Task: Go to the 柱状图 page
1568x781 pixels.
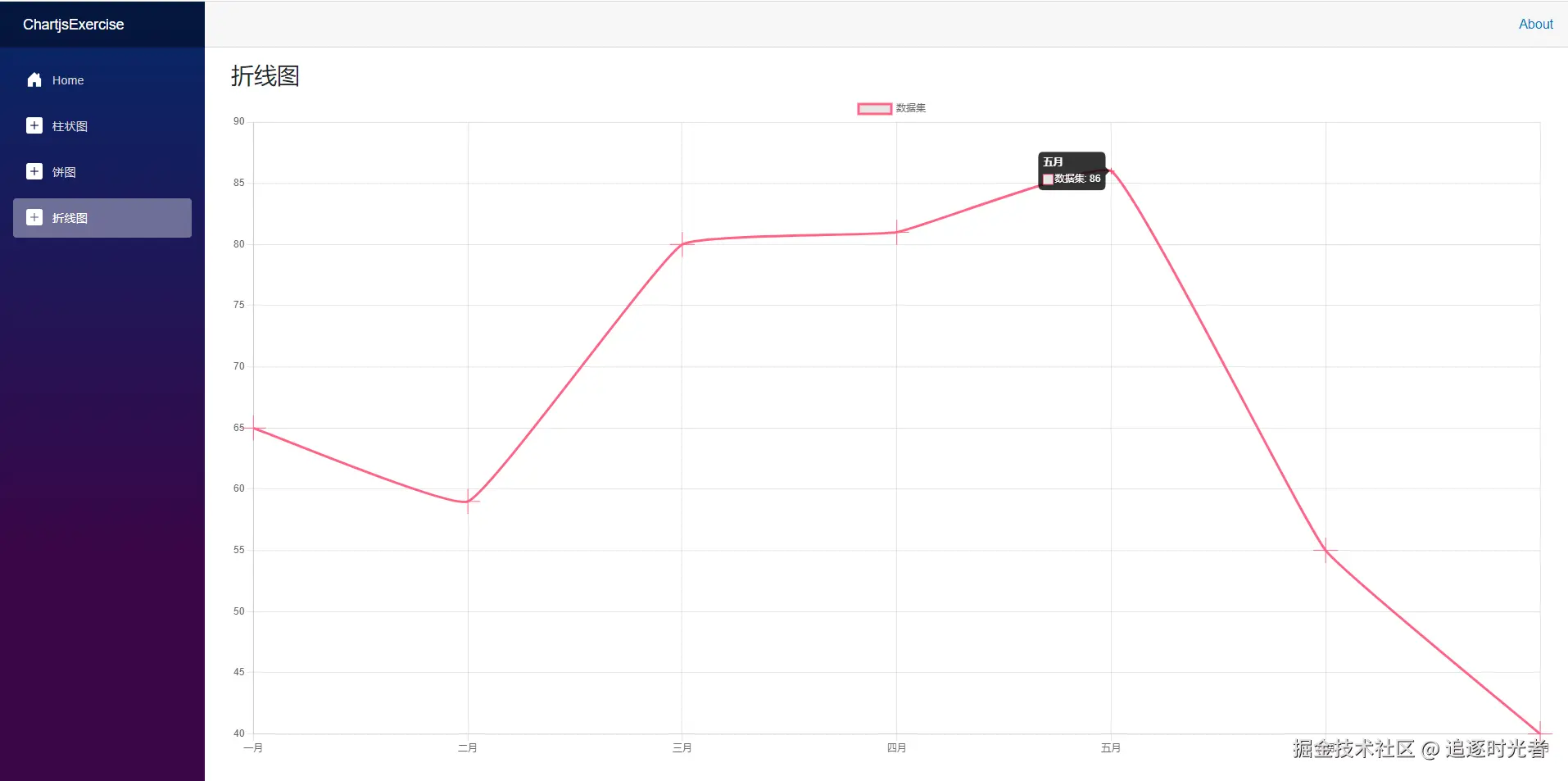Action: [x=102, y=126]
